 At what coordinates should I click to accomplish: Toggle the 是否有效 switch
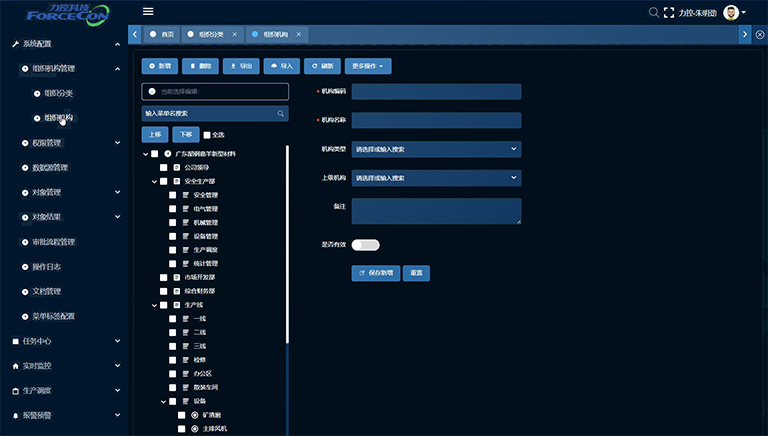pos(365,244)
